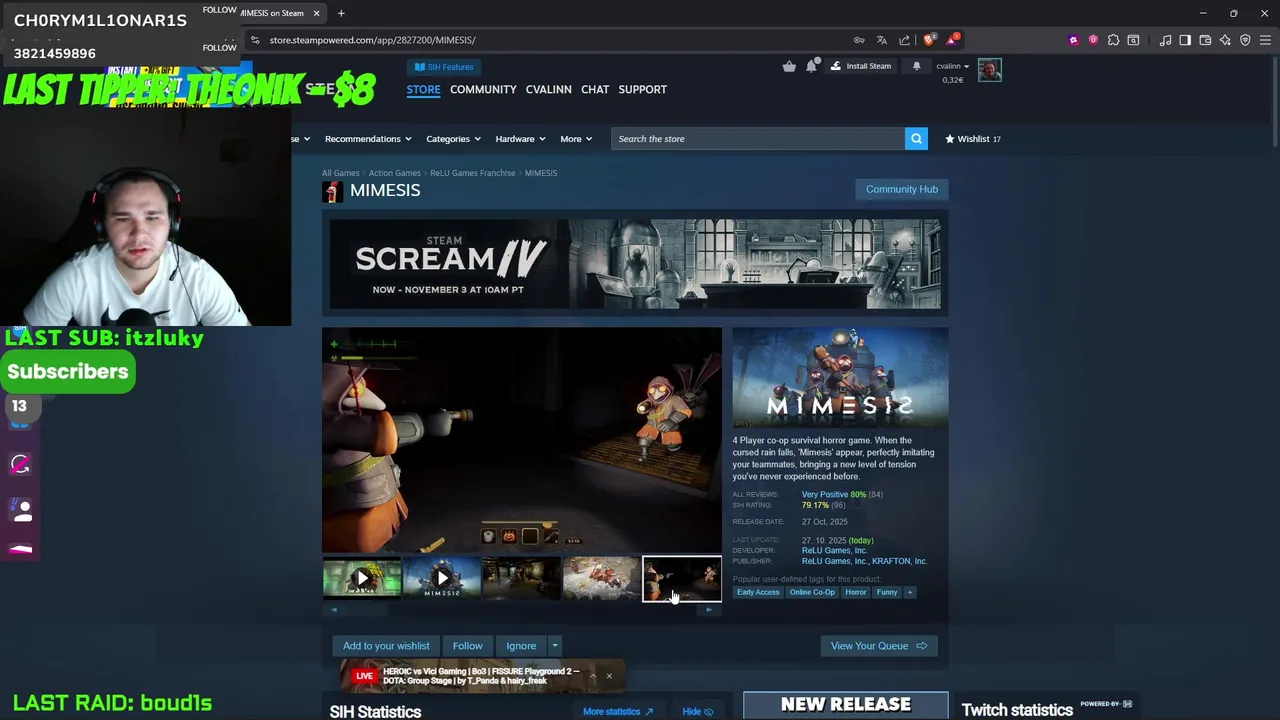Hide the SIH Statistics section
The height and width of the screenshot is (720, 1280).
(697, 712)
